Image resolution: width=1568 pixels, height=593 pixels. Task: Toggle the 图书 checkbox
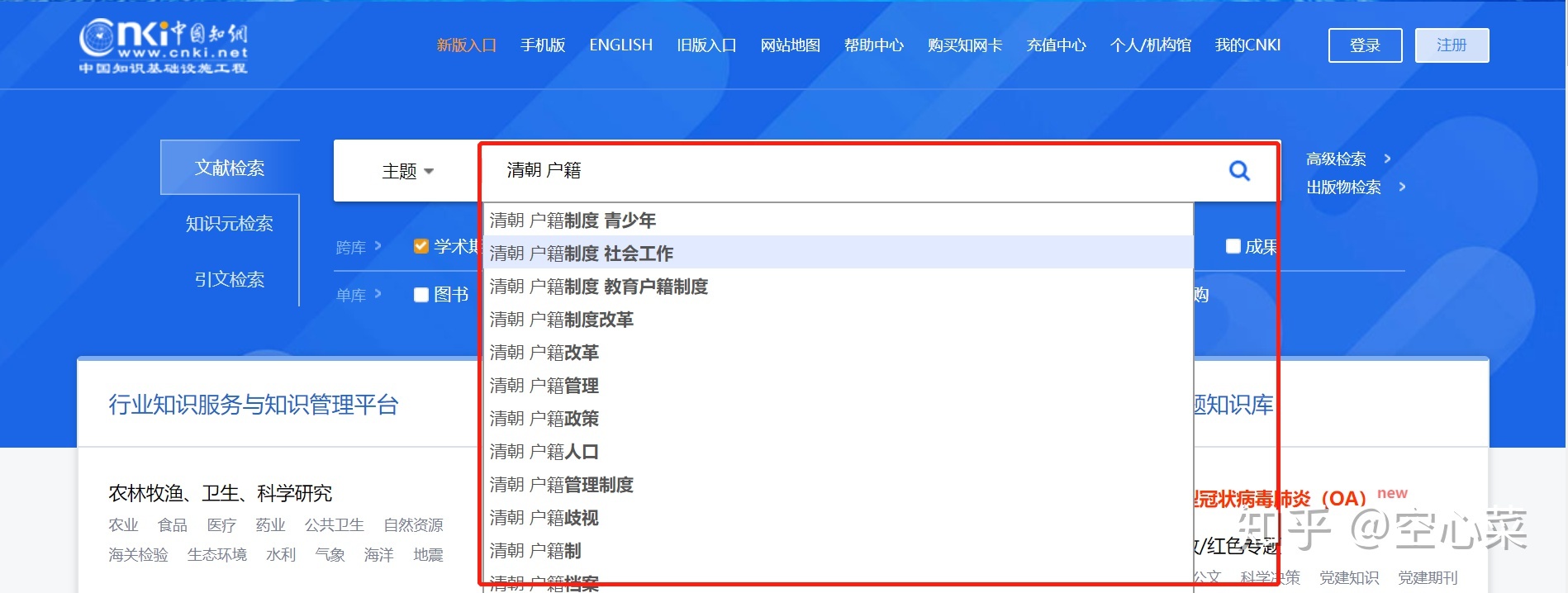[421, 295]
